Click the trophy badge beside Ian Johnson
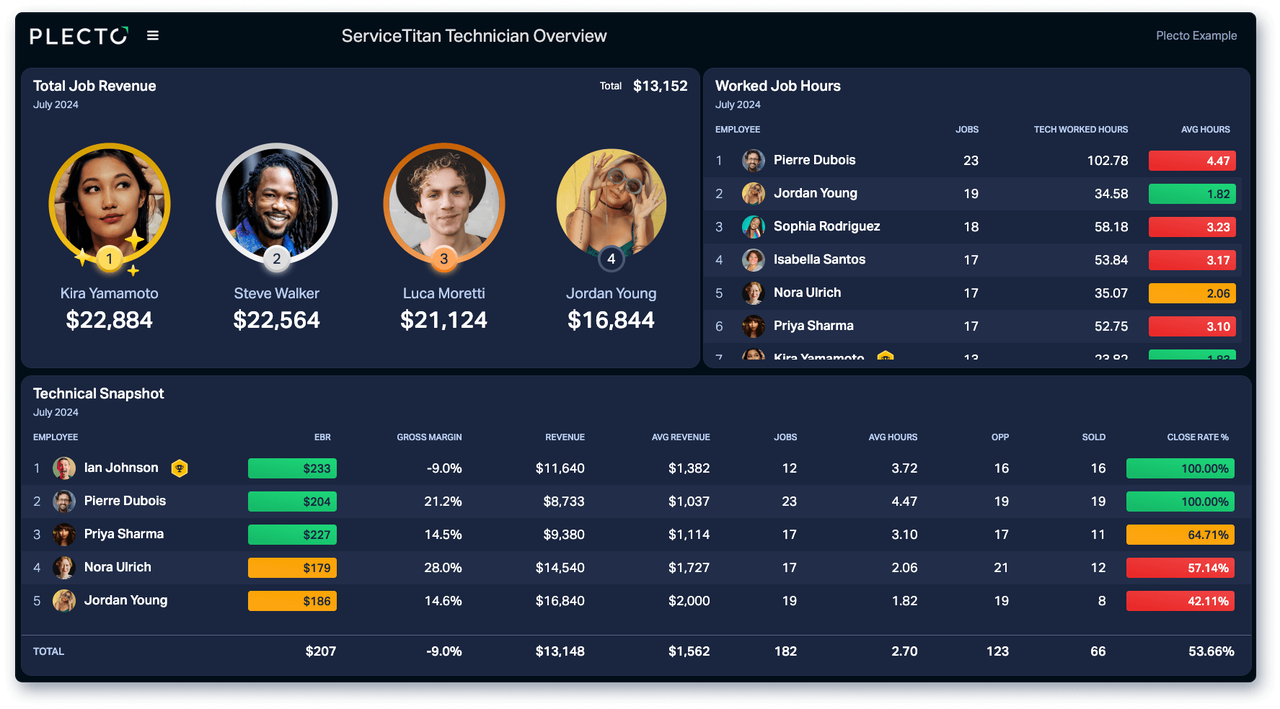This screenshot has height=709, width=1280. pos(179,468)
